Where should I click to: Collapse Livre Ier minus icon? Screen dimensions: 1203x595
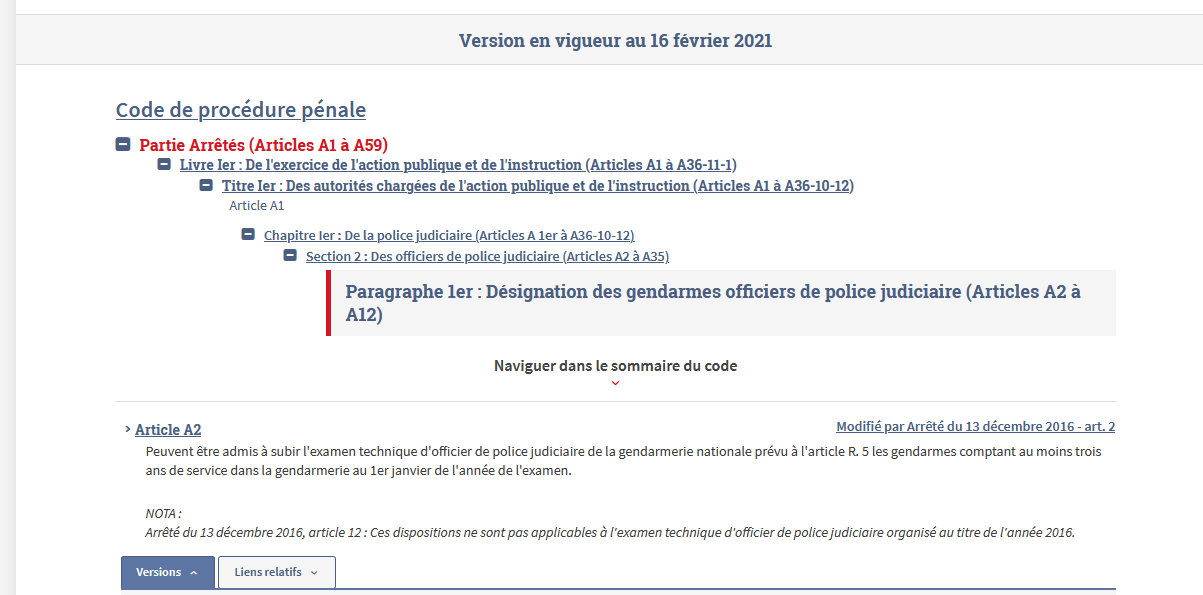click(164, 164)
